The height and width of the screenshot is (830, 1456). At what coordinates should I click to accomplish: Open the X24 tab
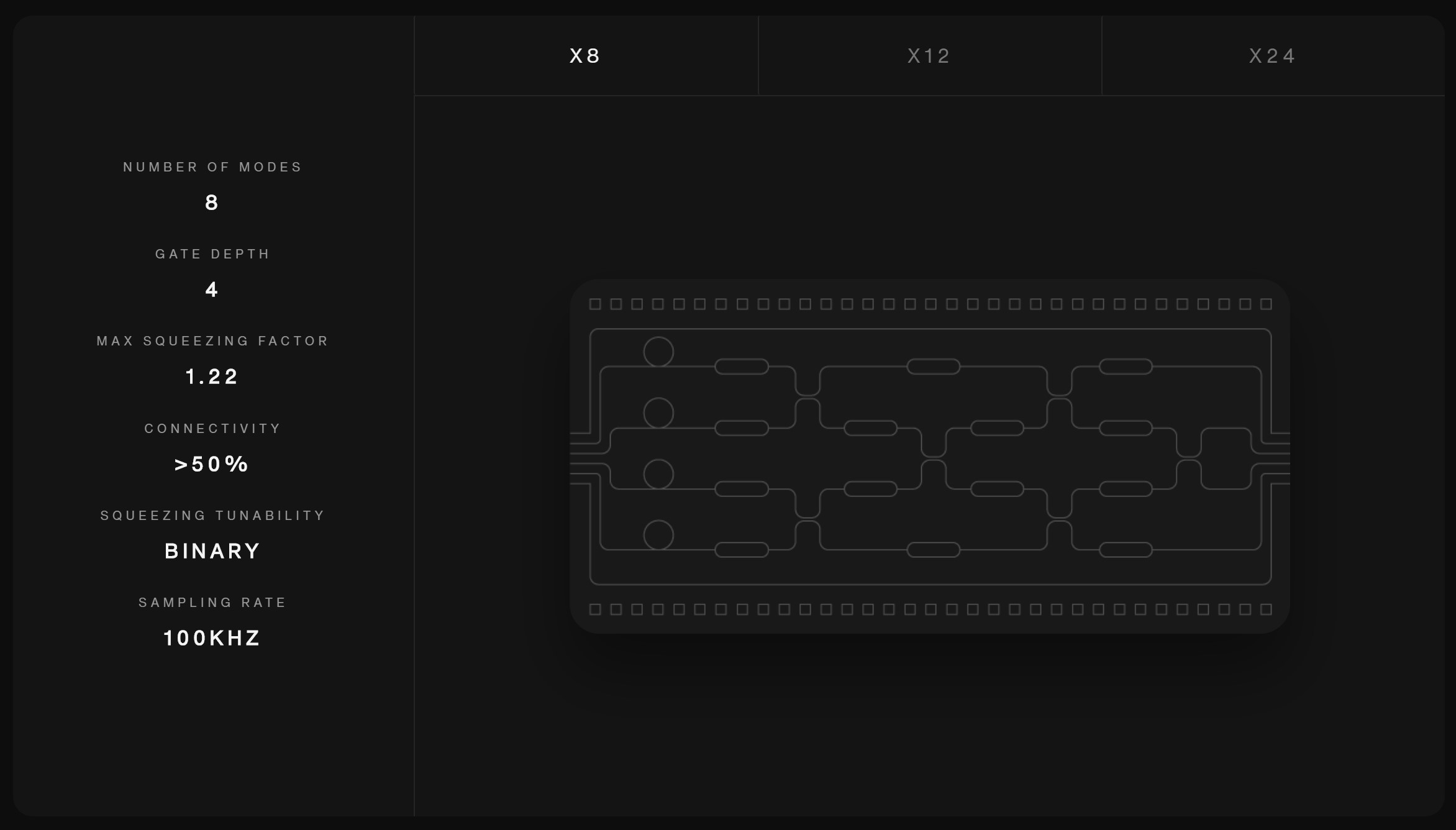[1273, 56]
